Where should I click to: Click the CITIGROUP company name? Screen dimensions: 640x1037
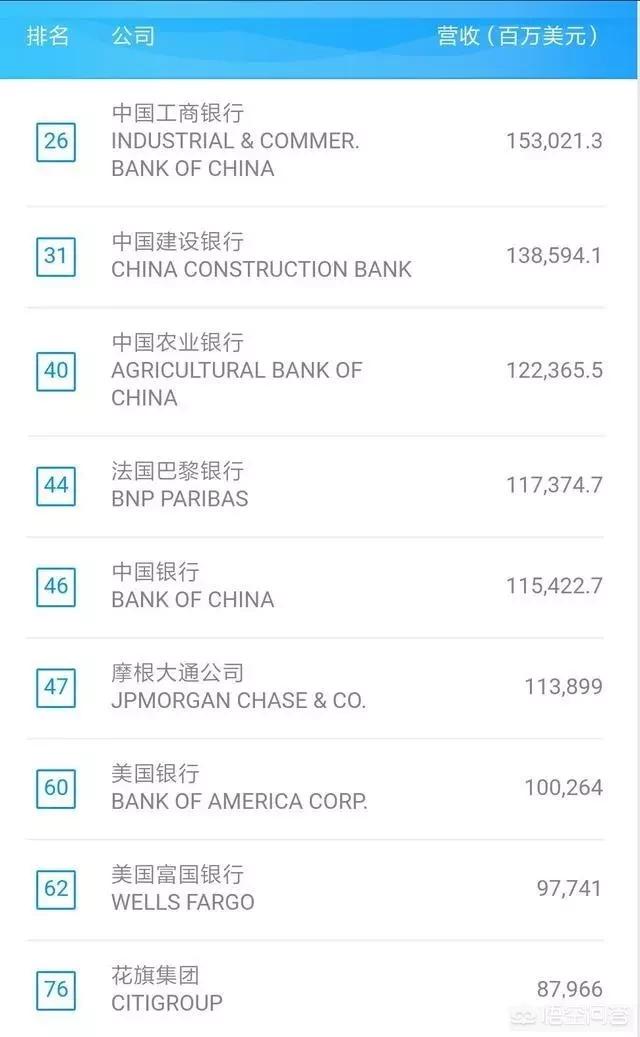pyautogui.click(x=167, y=1002)
